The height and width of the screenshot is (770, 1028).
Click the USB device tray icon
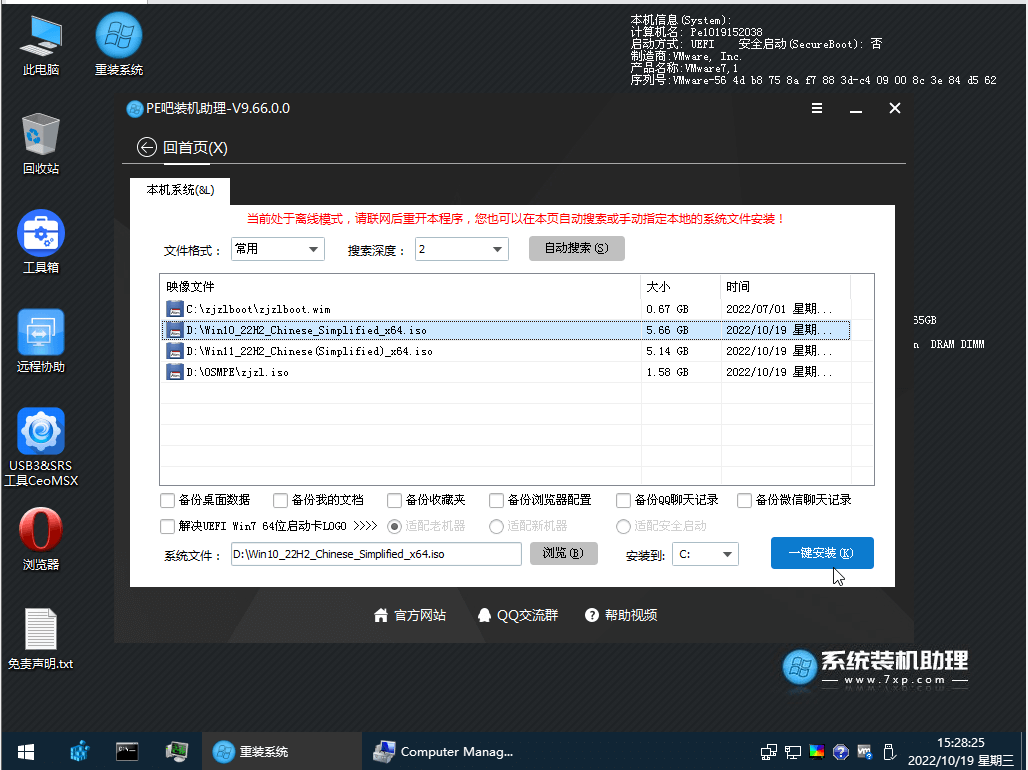pos(890,752)
